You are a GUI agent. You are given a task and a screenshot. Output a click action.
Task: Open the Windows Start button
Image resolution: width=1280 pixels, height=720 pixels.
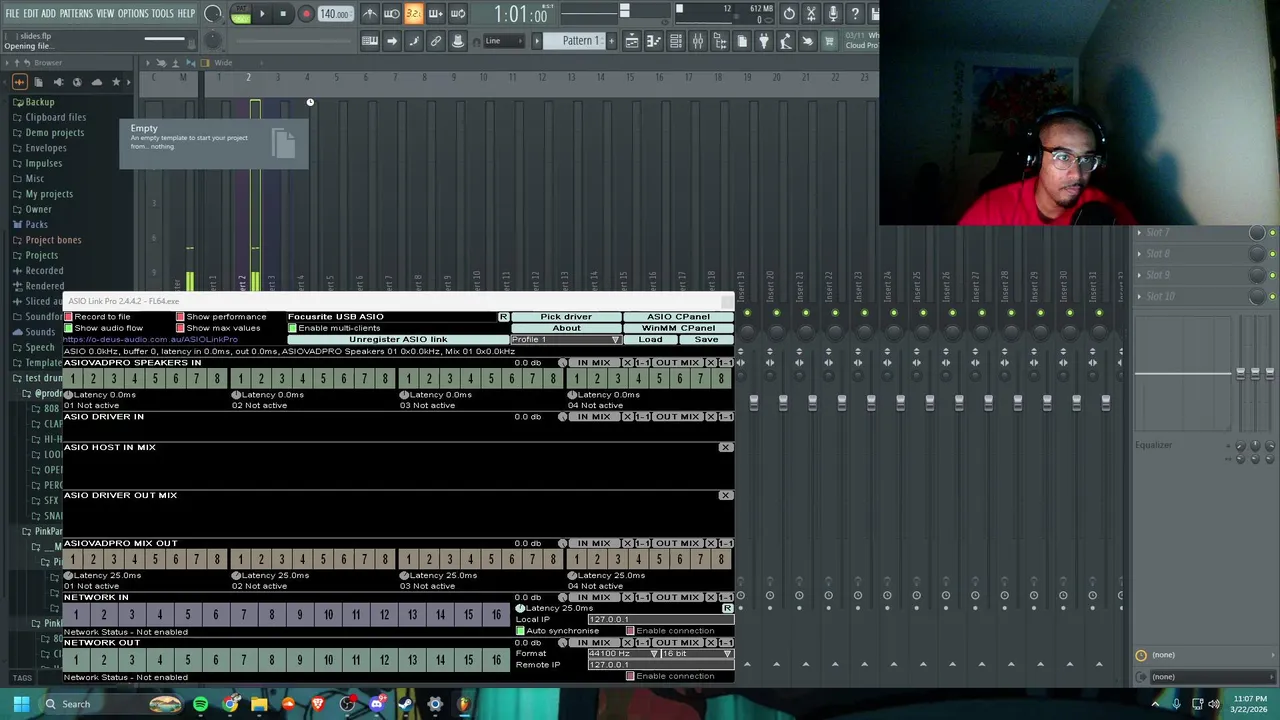pyautogui.click(x=21, y=704)
